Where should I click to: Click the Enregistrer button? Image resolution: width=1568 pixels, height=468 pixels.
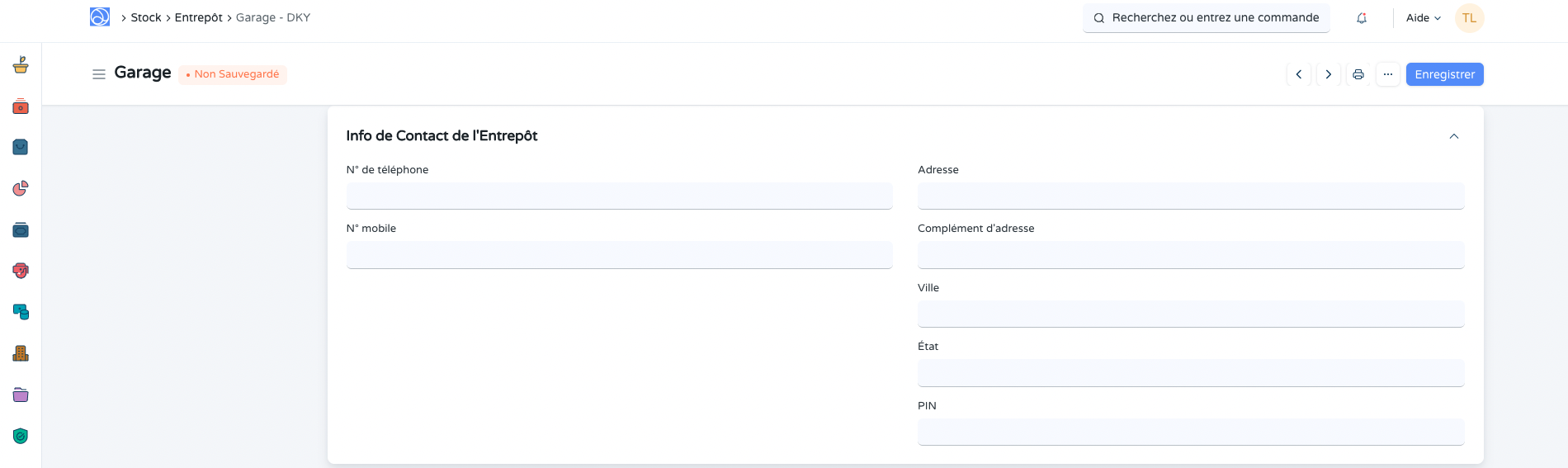pos(1444,74)
